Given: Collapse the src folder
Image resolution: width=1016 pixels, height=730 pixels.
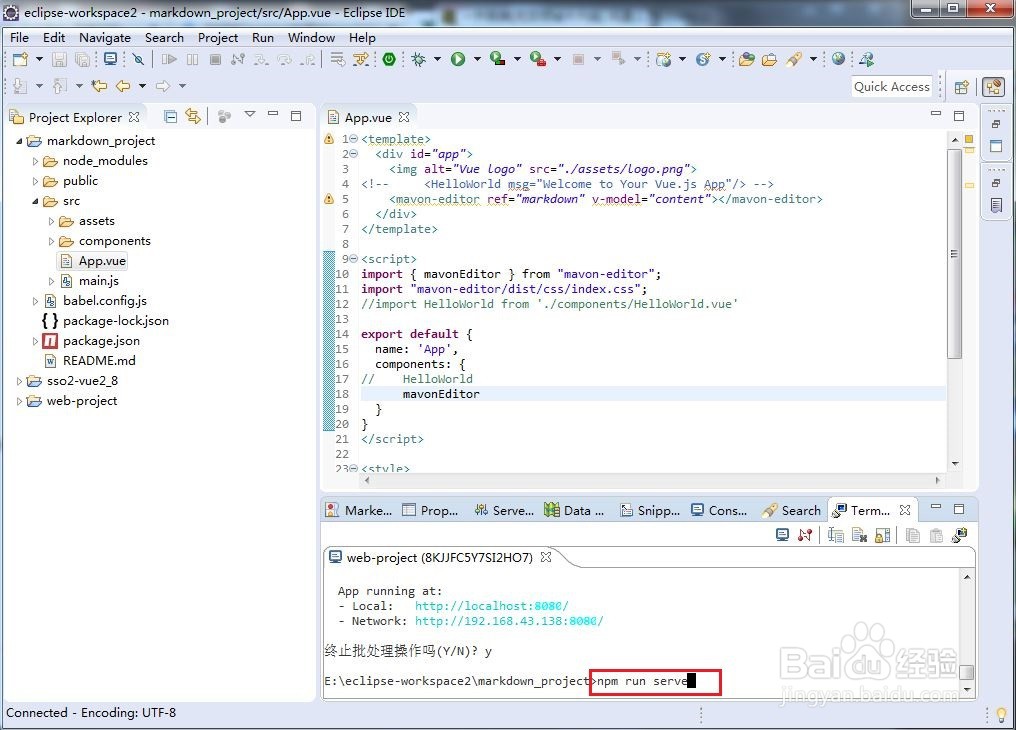Looking at the screenshot, I should [35, 201].
